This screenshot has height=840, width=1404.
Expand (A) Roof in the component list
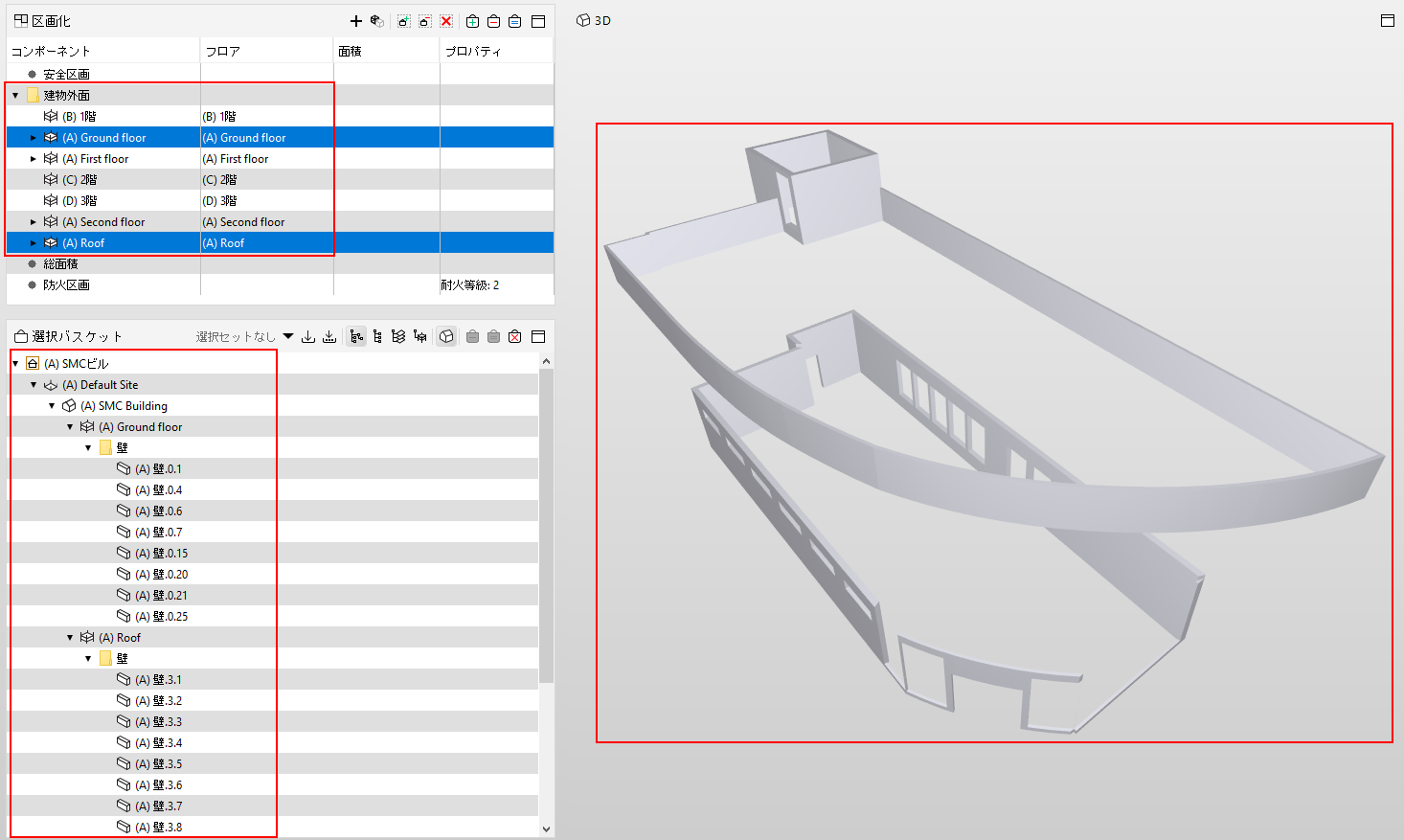click(x=34, y=243)
